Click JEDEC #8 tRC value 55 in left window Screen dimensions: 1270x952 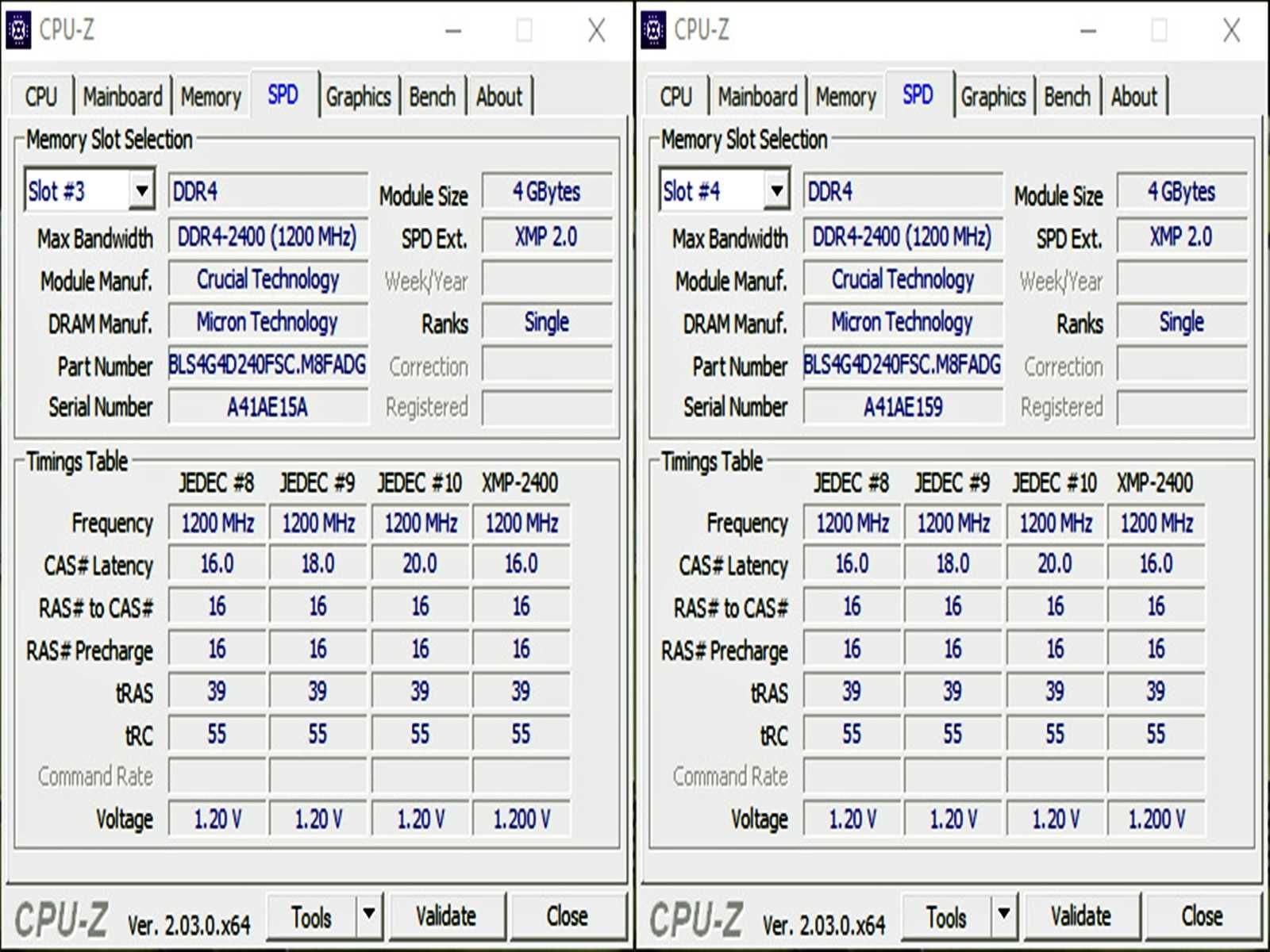pyautogui.click(x=217, y=734)
